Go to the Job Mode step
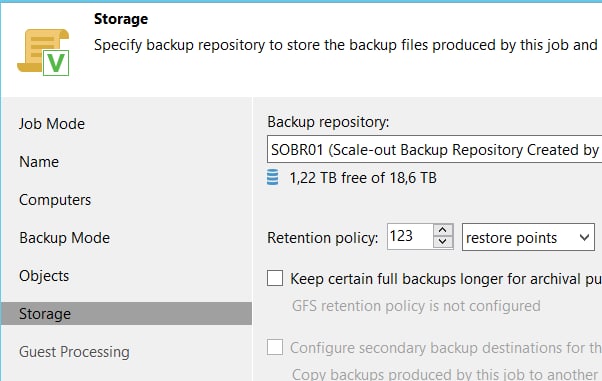The height and width of the screenshot is (381, 602). click(x=52, y=124)
